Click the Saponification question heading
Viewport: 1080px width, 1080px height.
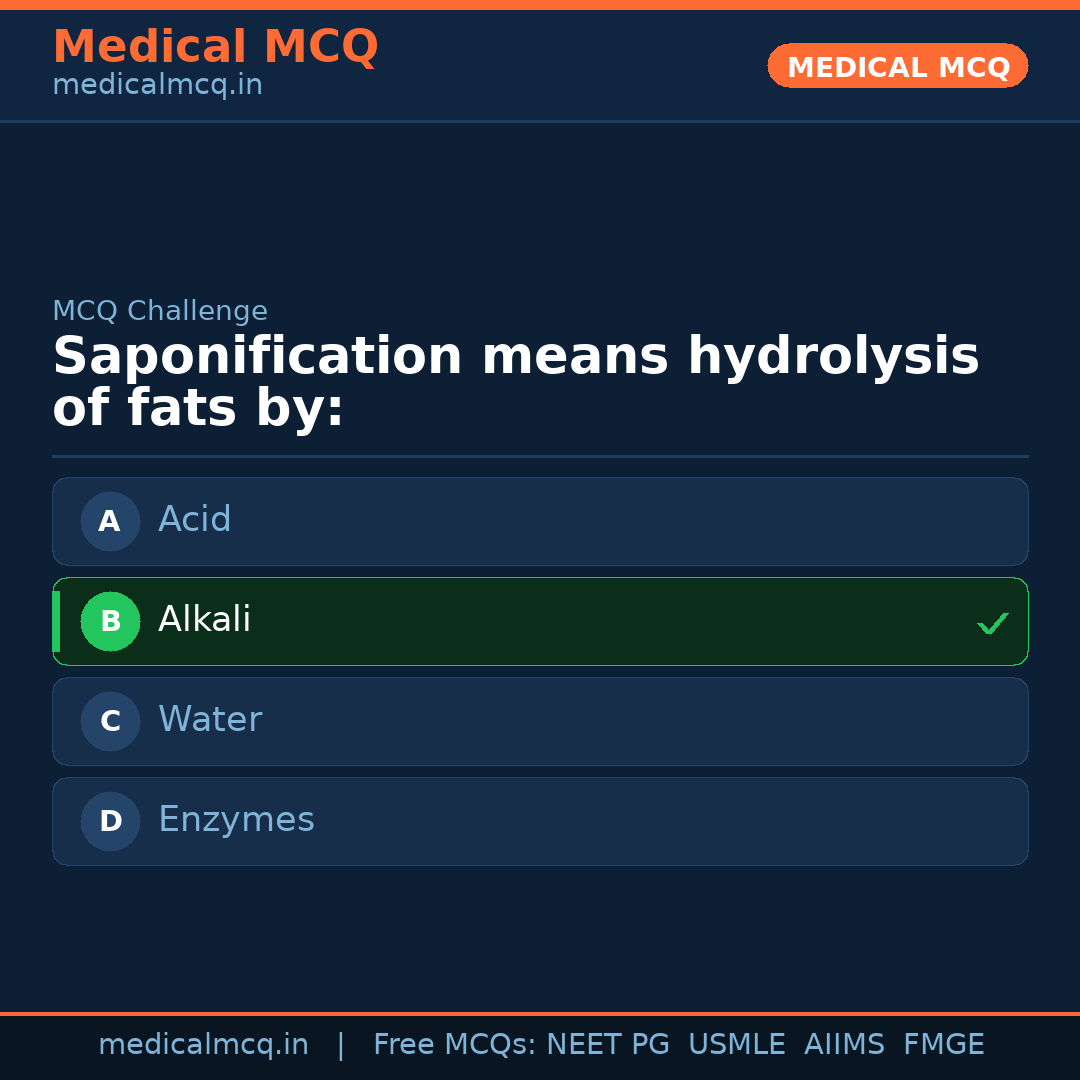[x=515, y=383]
